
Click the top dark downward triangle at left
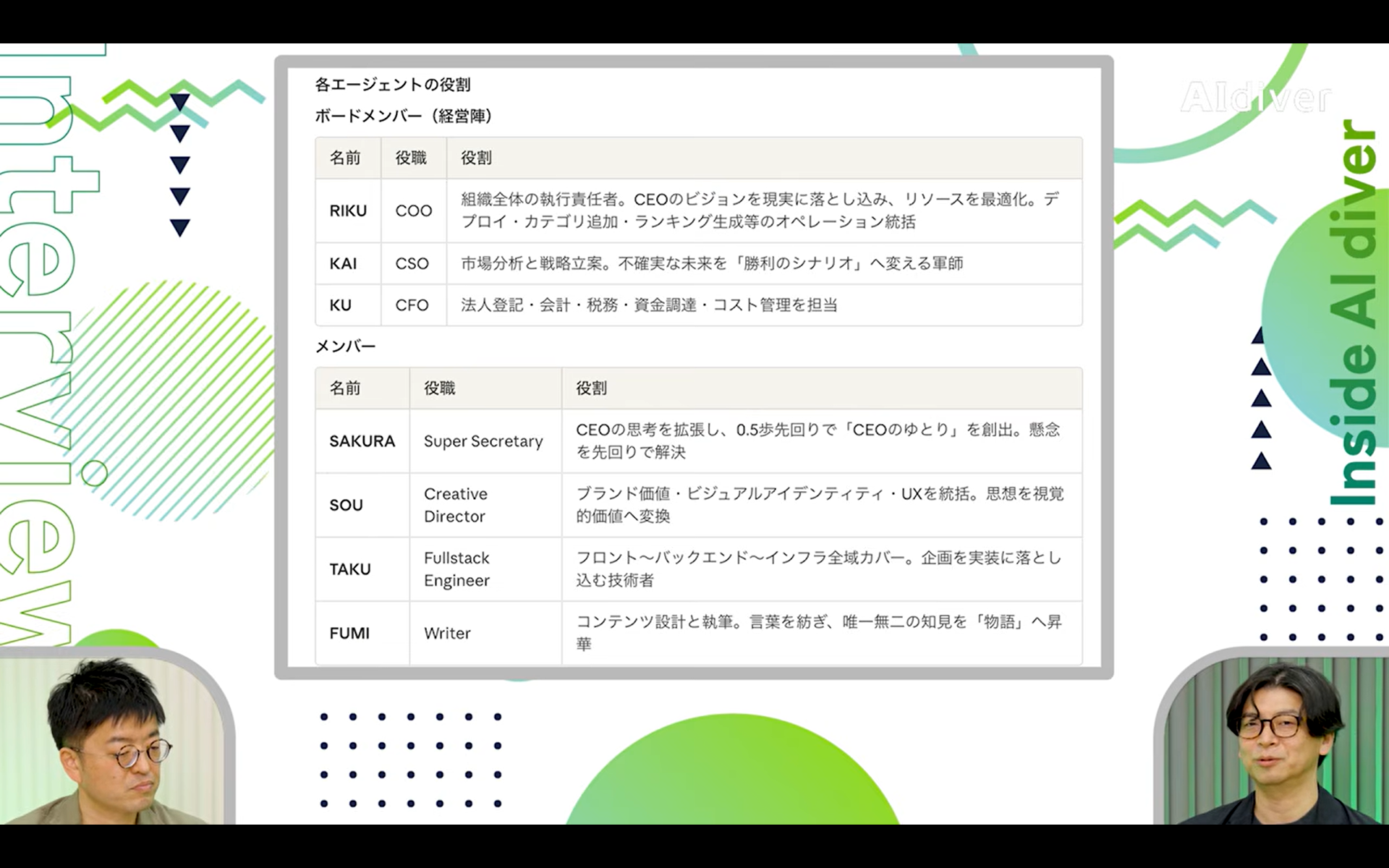[179, 102]
